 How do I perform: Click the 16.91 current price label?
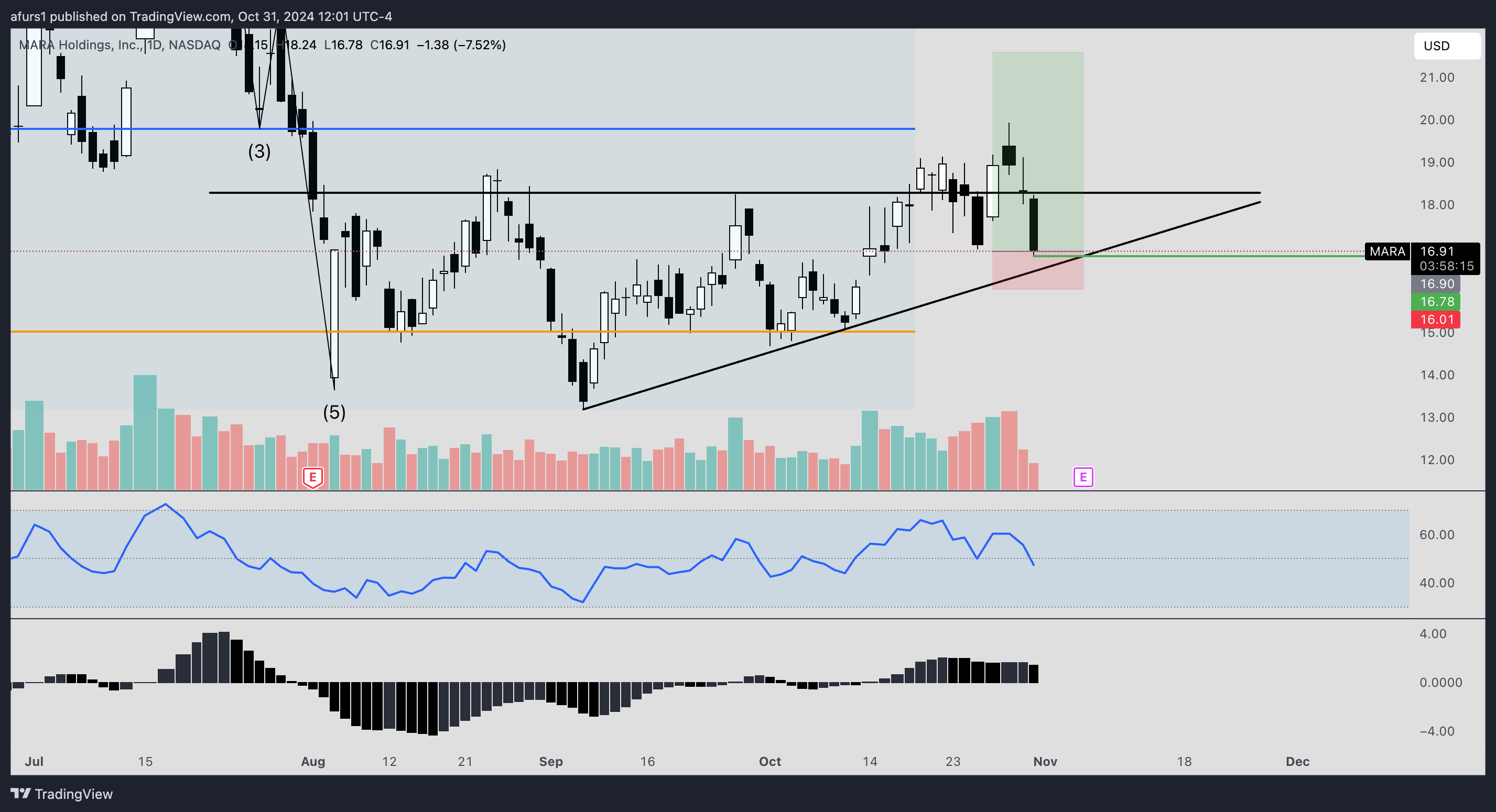tap(1437, 251)
